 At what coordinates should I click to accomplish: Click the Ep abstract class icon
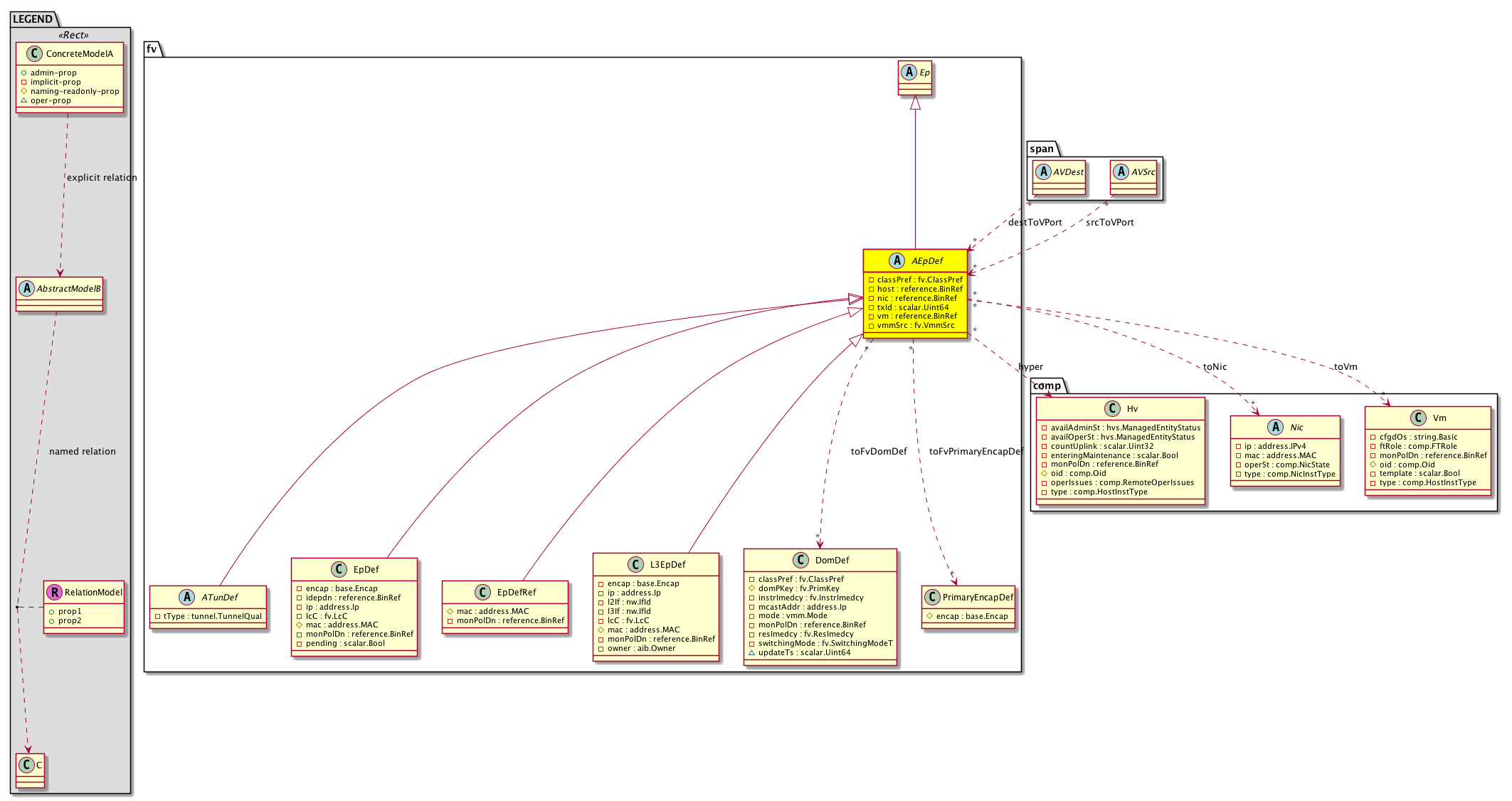(x=909, y=72)
